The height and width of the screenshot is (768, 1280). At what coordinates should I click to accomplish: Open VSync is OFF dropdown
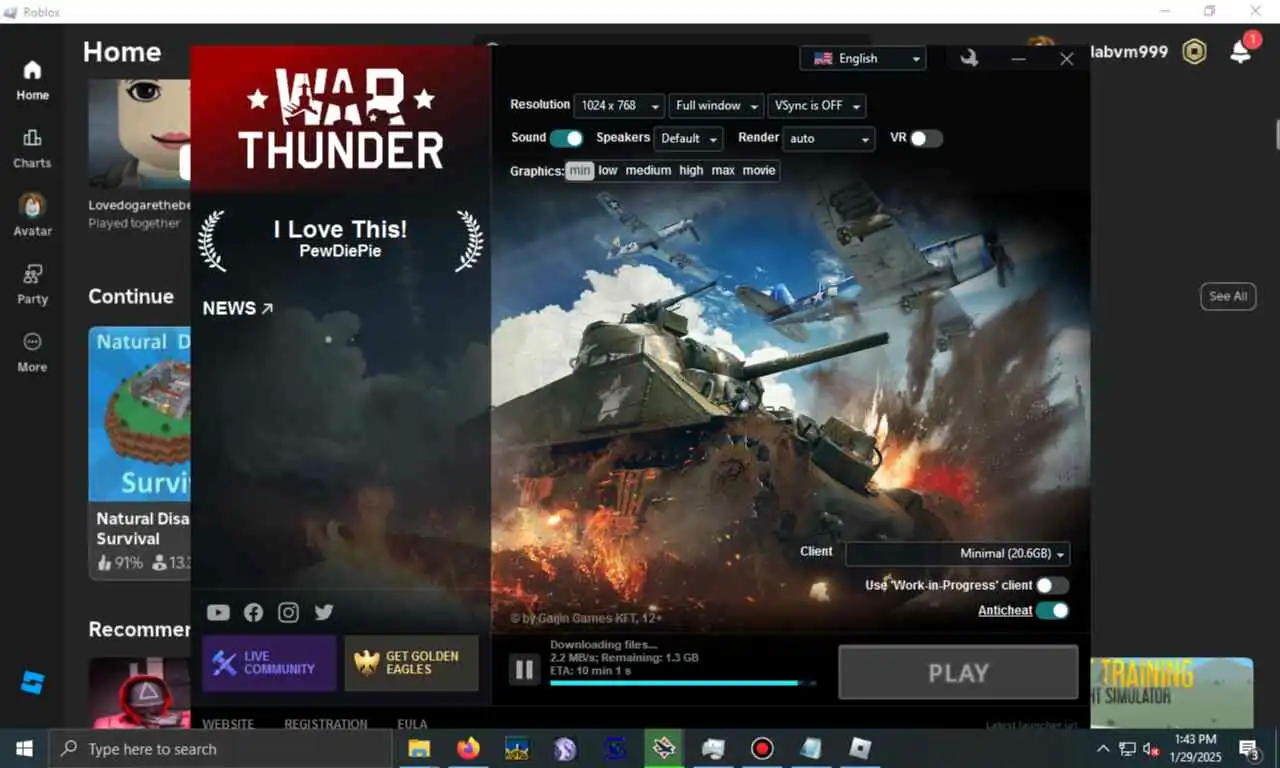[816, 106]
